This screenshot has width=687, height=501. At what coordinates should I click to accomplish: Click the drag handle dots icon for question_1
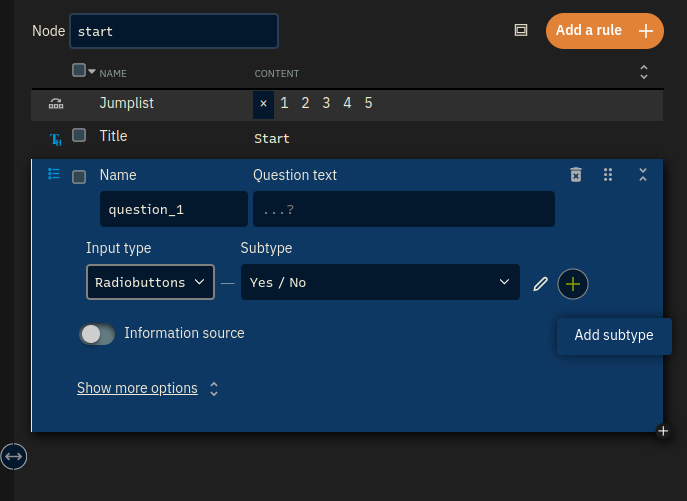[608, 174]
